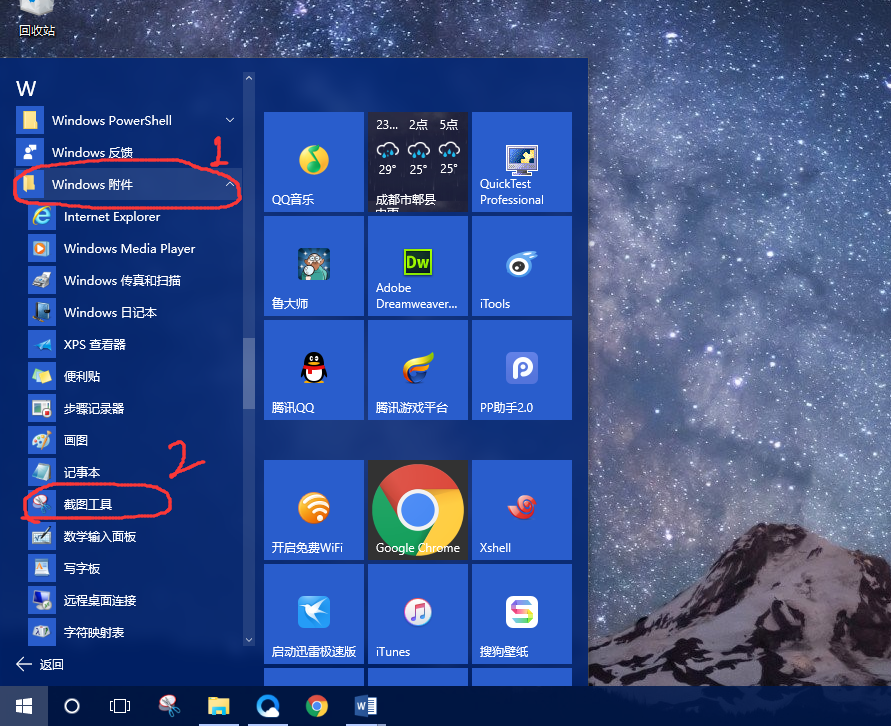Open Word from the taskbar
891x726 pixels.
(x=365, y=706)
